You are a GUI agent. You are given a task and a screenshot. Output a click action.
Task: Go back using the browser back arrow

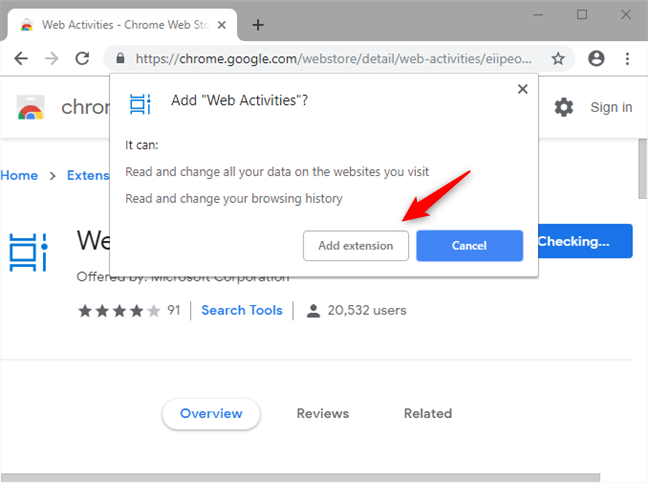(x=21, y=59)
